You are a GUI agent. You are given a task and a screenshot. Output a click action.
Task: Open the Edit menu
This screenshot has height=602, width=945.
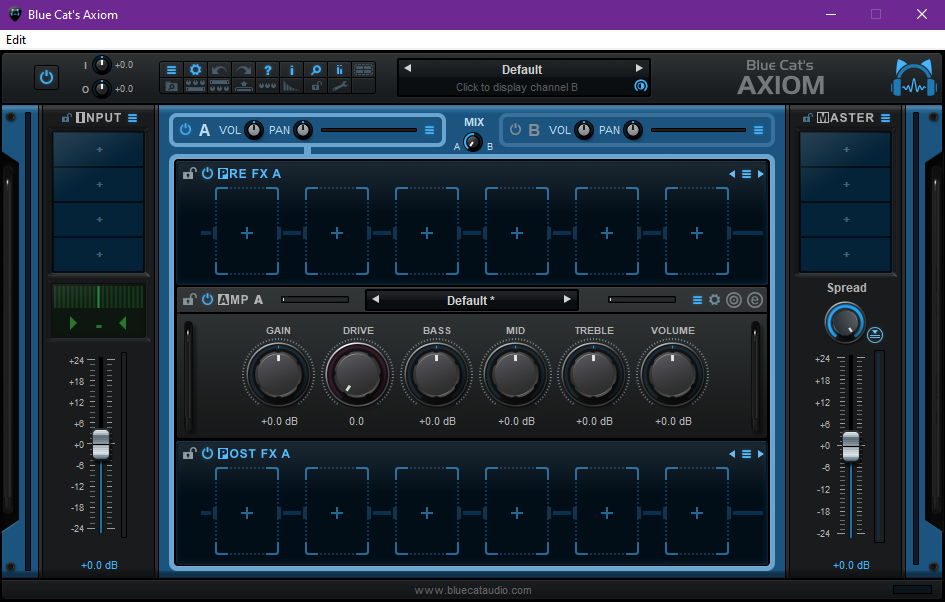click(16, 40)
